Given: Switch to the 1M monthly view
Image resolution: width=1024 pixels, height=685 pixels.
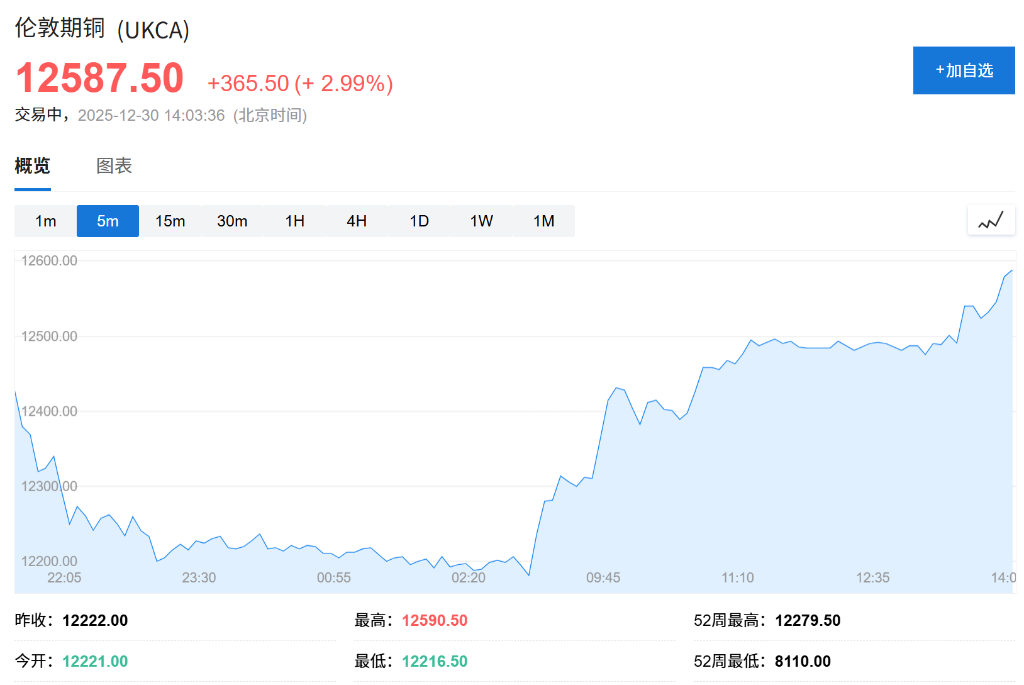Looking at the screenshot, I should click(x=543, y=221).
